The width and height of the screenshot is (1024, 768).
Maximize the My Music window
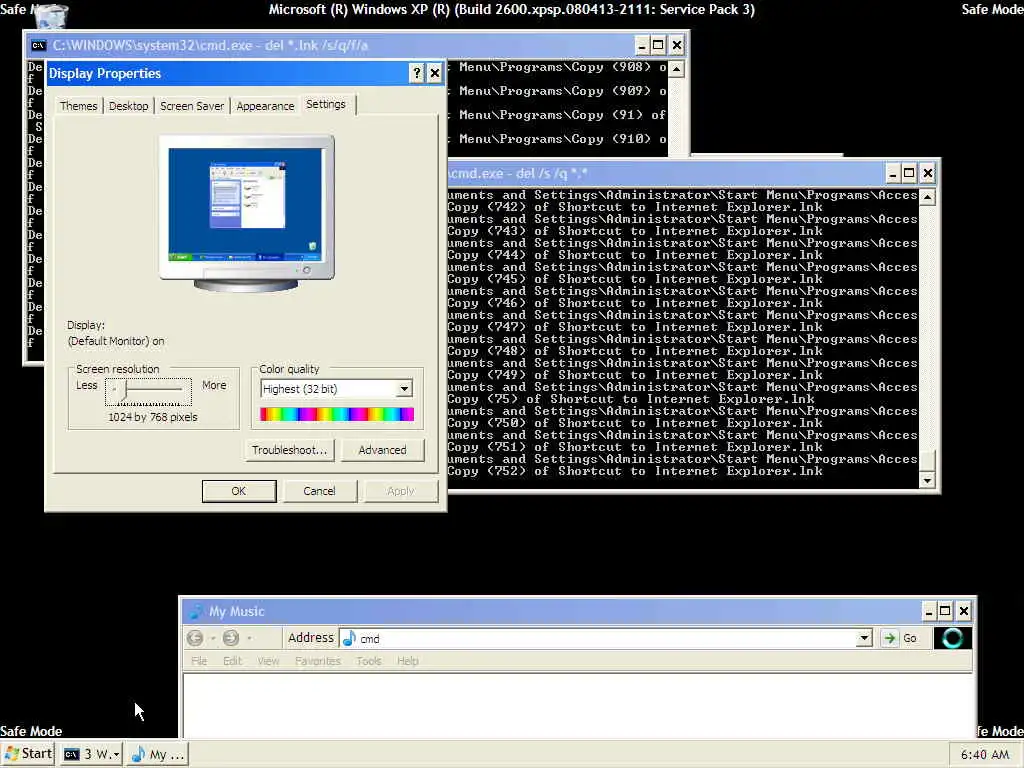click(945, 611)
